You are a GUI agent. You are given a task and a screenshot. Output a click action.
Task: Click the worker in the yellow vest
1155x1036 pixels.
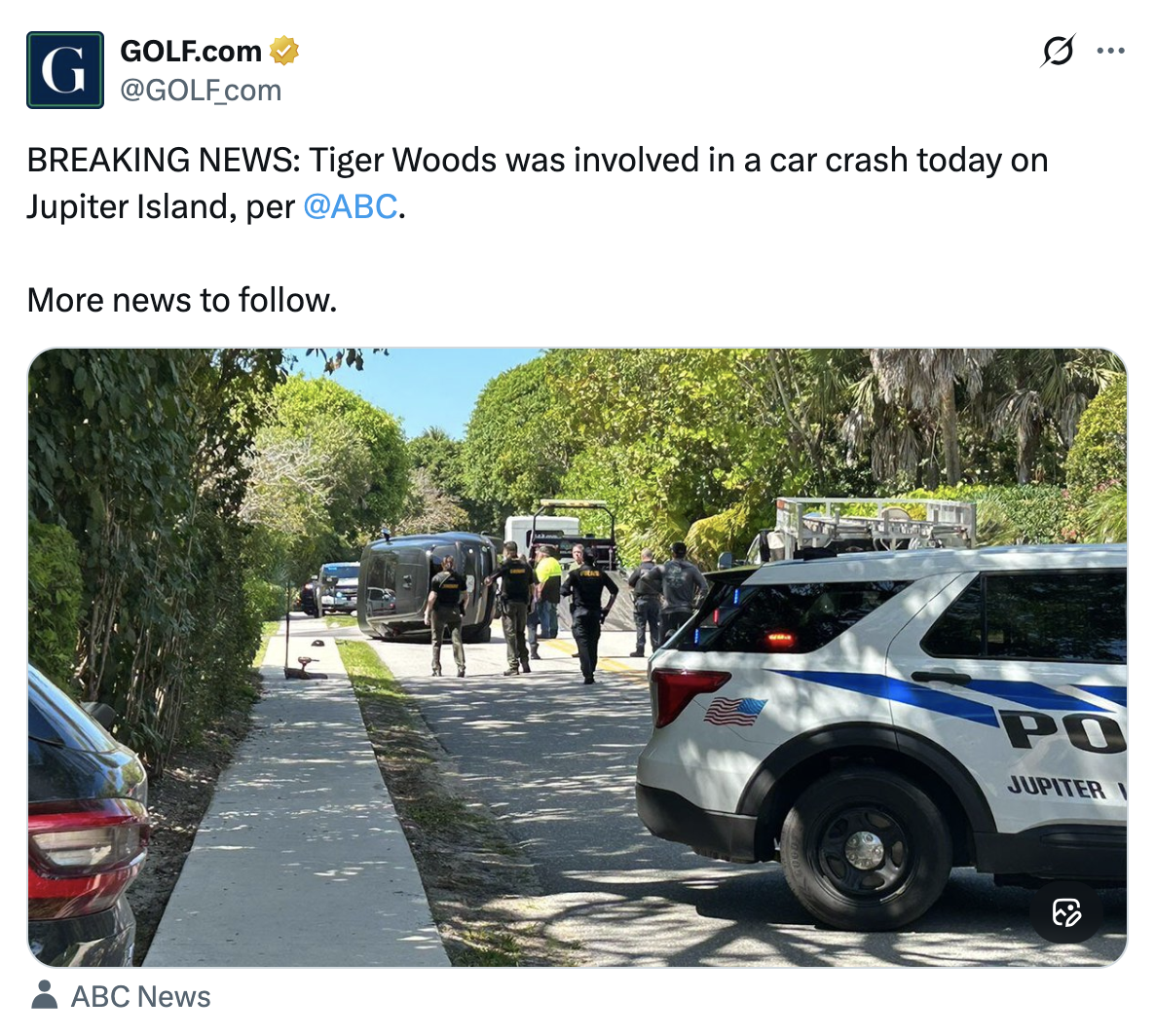click(x=548, y=590)
